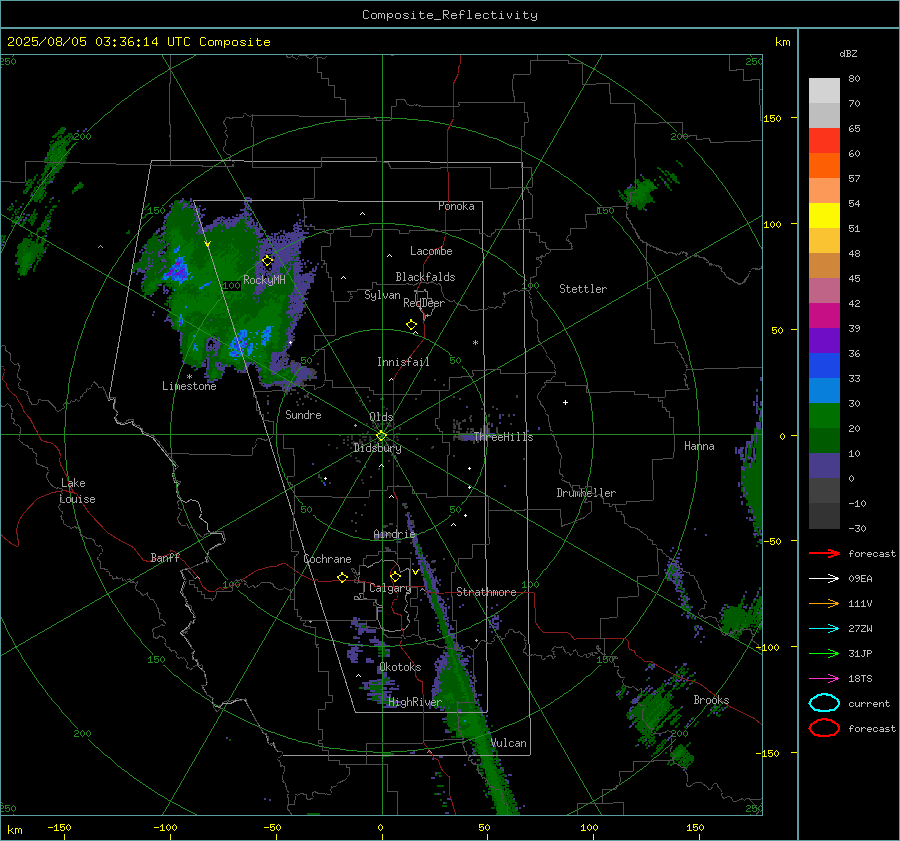Click the Sylvan label on map
This screenshot has width=900, height=841.
pos(382,295)
